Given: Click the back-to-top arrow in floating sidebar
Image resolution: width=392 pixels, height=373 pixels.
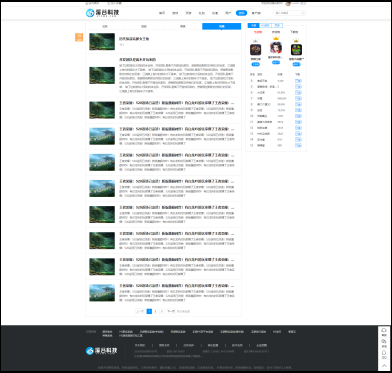Looking at the screenshot, I should [x=384, y=366].
